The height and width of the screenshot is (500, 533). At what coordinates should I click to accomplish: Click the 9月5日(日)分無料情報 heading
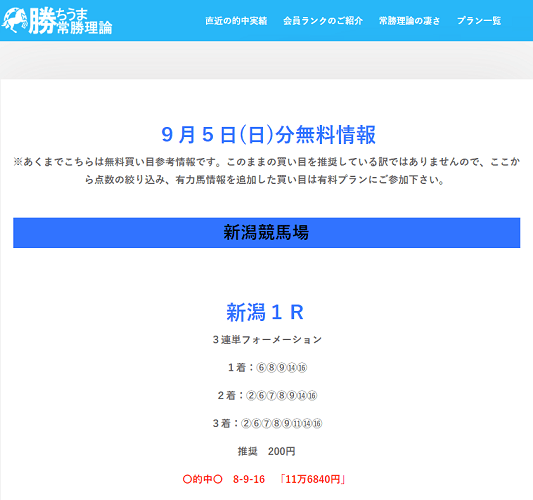point(268,135)
